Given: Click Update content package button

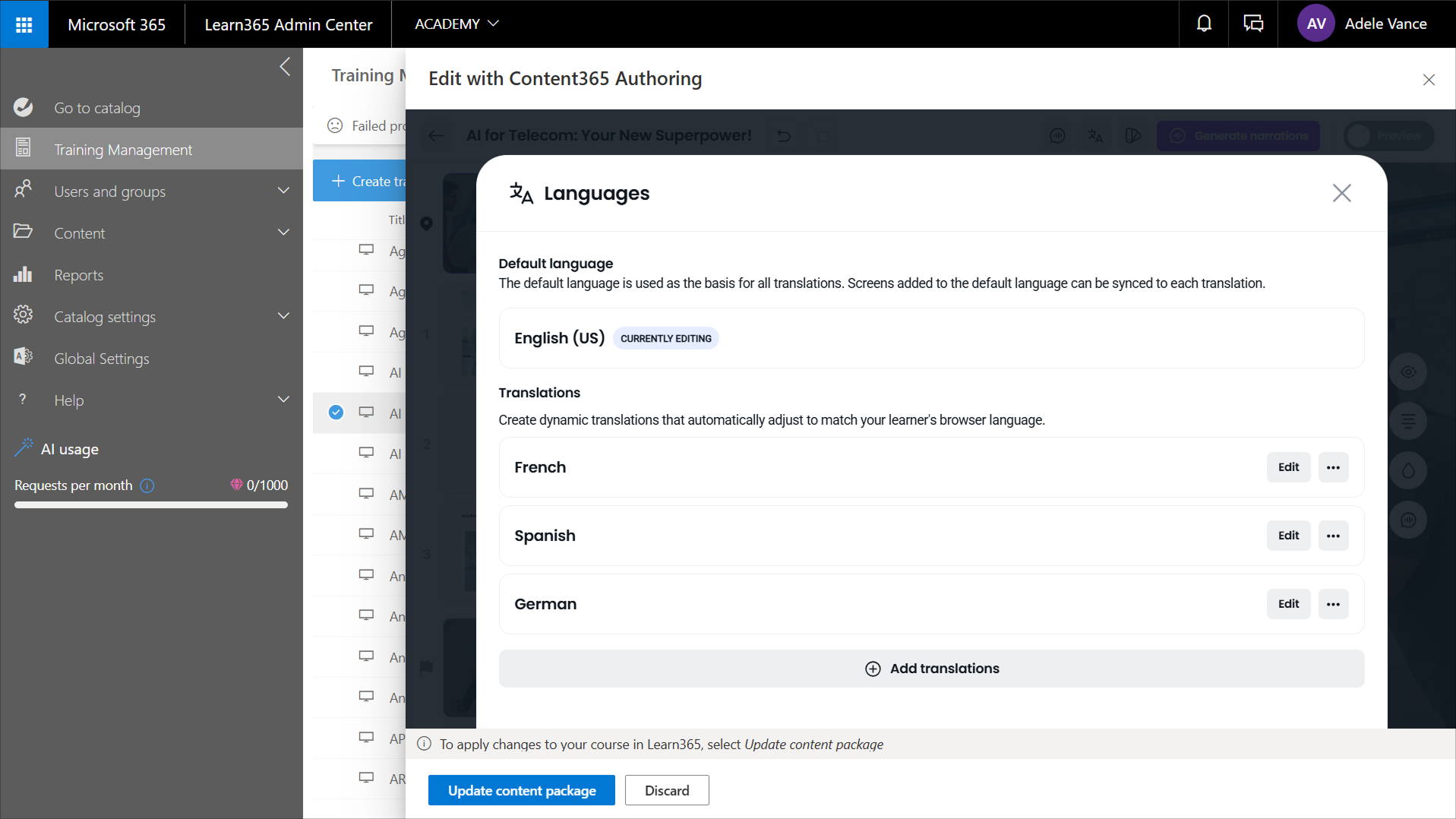Looking at the screenshot, I should (521, 790).
